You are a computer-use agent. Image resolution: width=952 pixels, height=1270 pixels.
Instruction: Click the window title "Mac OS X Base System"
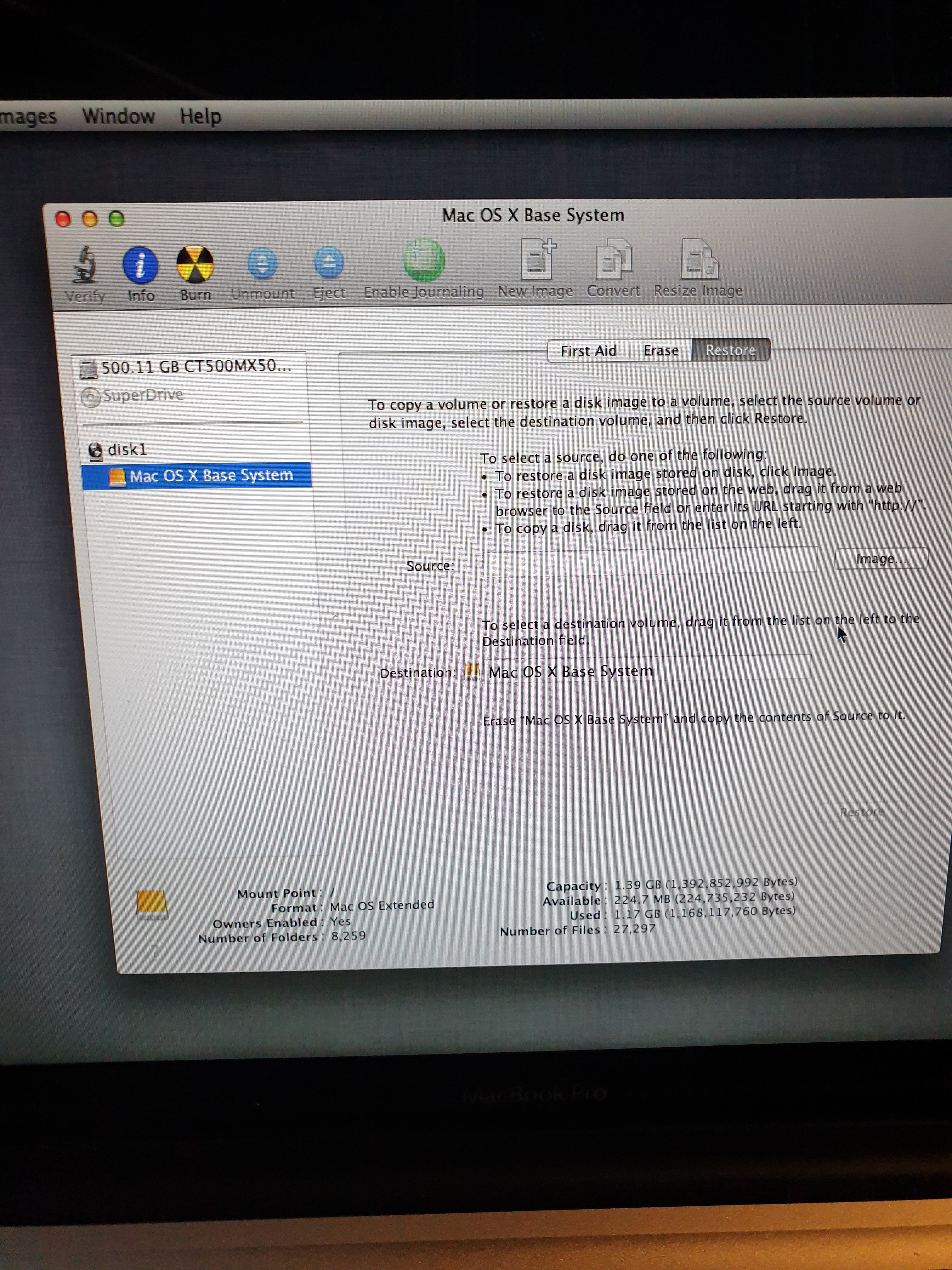coord(533,215)
